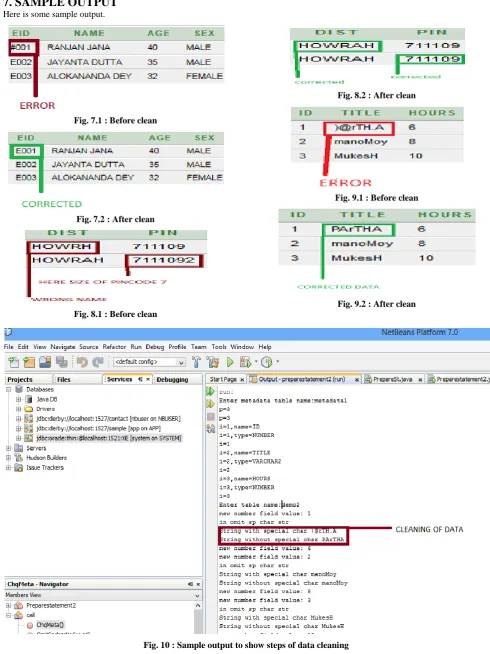
Task: Expand the Drivers node
Action: [x=18, y=409]
